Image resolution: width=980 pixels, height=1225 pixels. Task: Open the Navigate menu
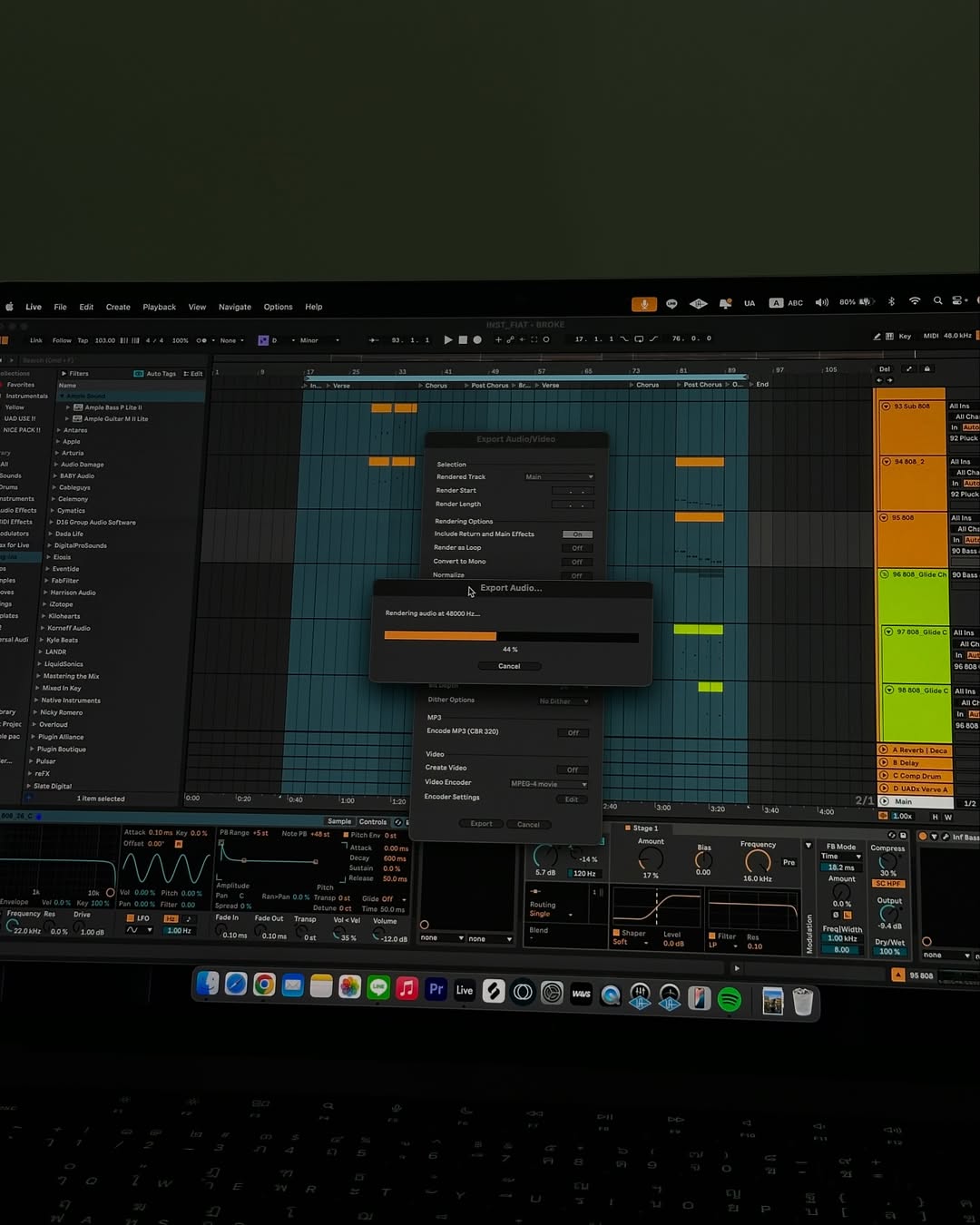click(x=235, y=307)
